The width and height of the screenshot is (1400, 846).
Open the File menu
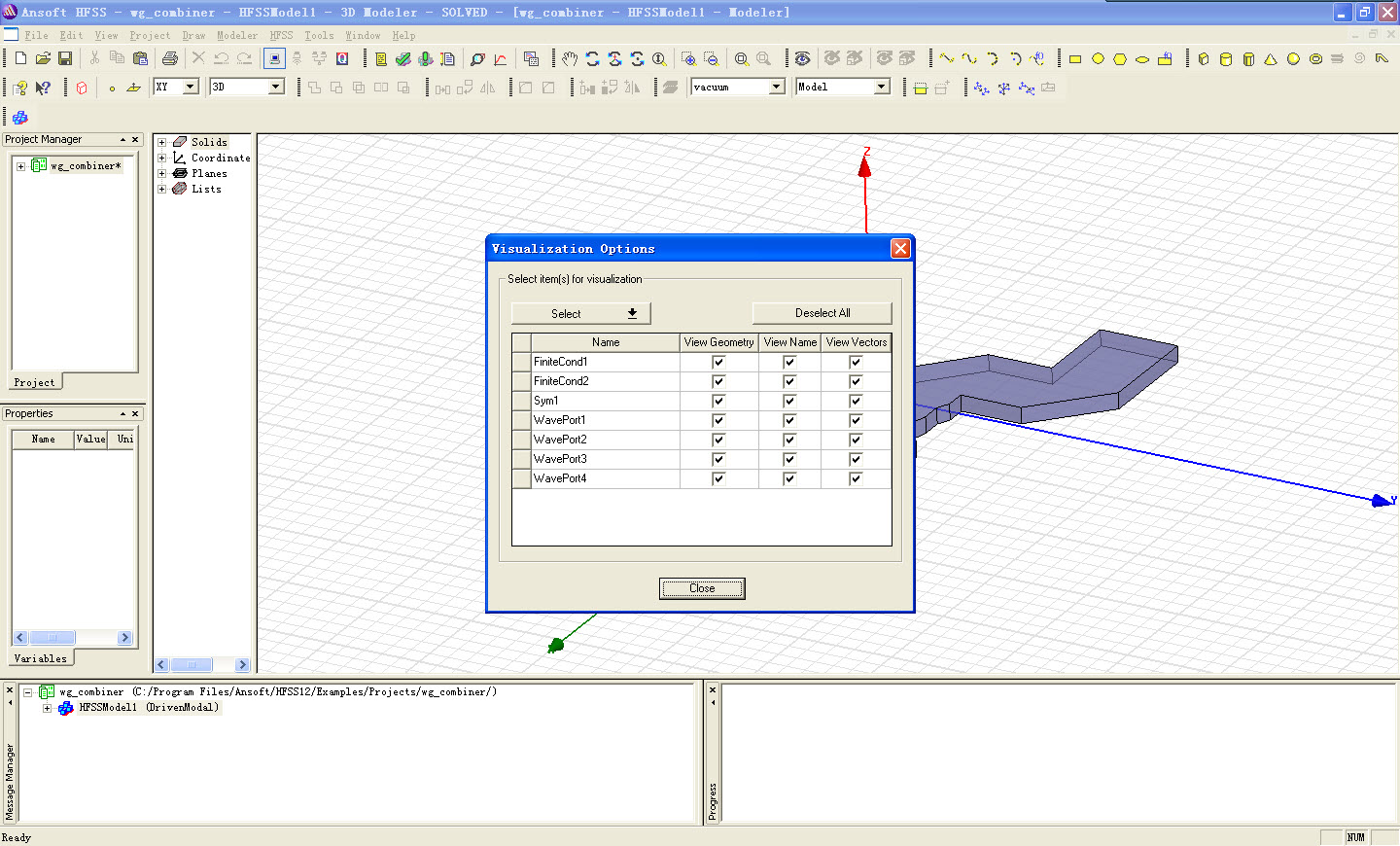[x=36, y=35]
